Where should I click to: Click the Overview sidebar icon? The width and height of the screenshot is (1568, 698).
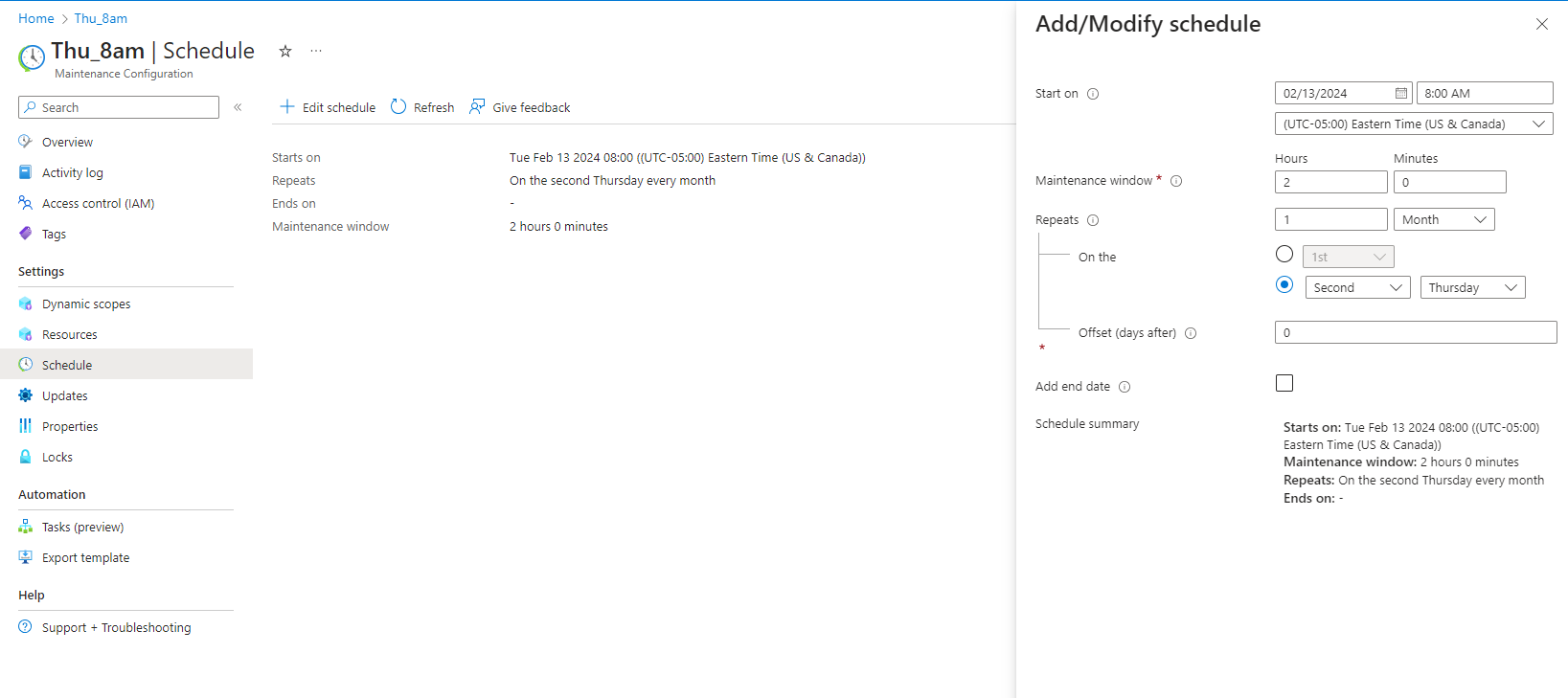tap(26, 142)
